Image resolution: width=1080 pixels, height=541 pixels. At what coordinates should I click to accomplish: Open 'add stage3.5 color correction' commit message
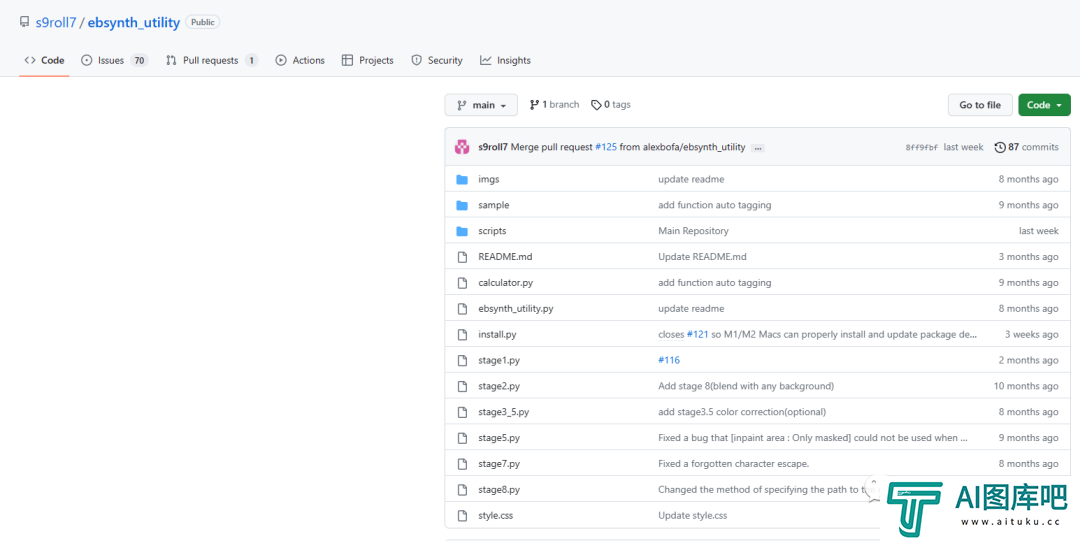click(x=742, y=412)
